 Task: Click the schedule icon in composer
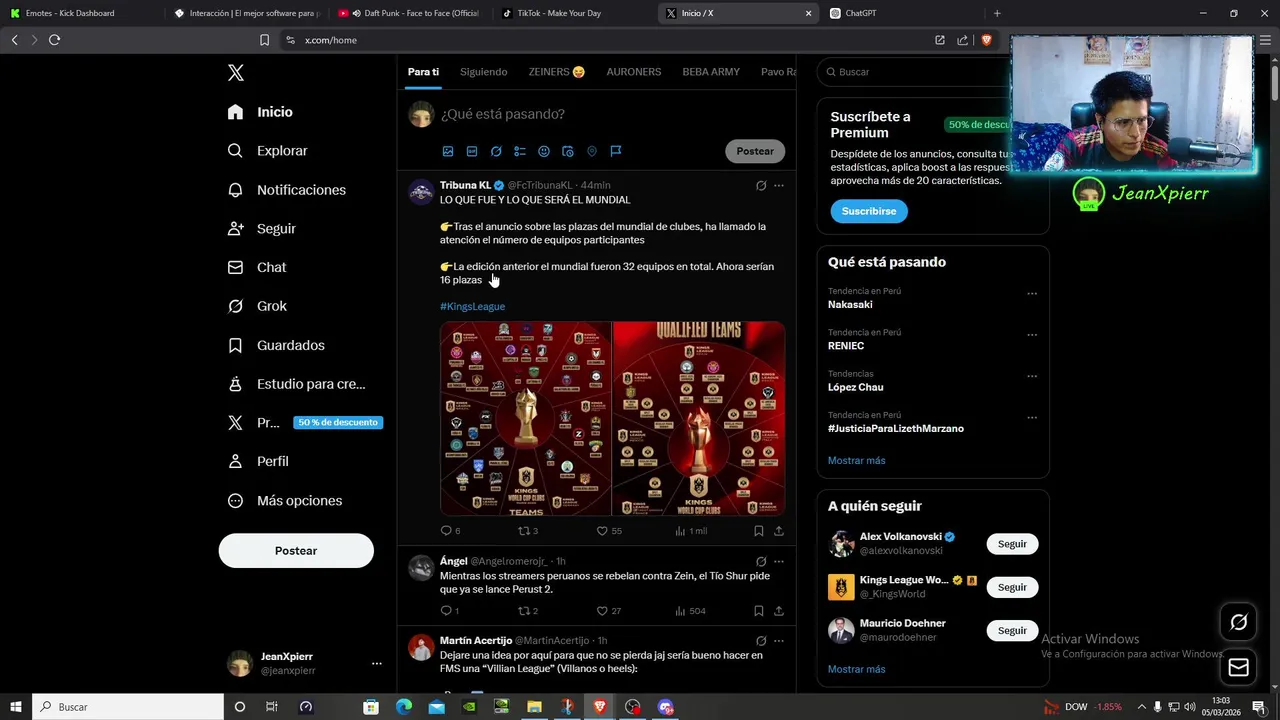click(x=568, y=151)
